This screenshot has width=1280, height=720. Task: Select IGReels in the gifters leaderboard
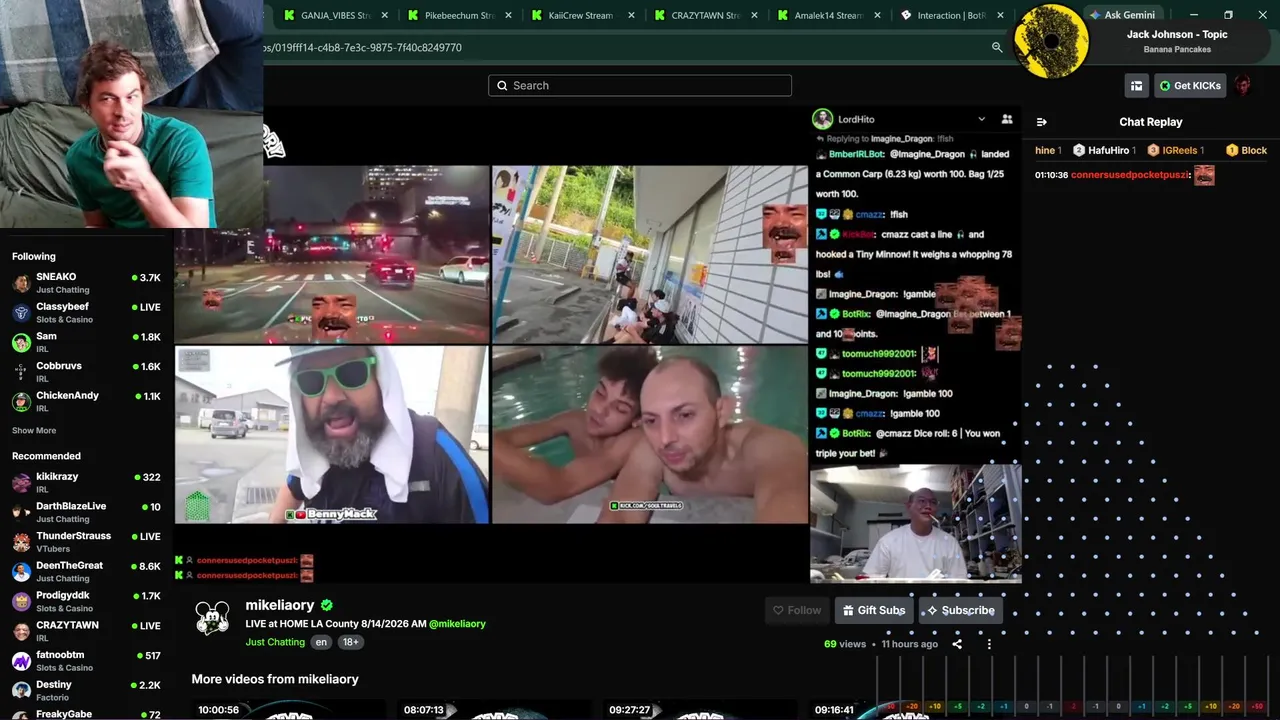pyautogui.click(x=1176, y=150)
